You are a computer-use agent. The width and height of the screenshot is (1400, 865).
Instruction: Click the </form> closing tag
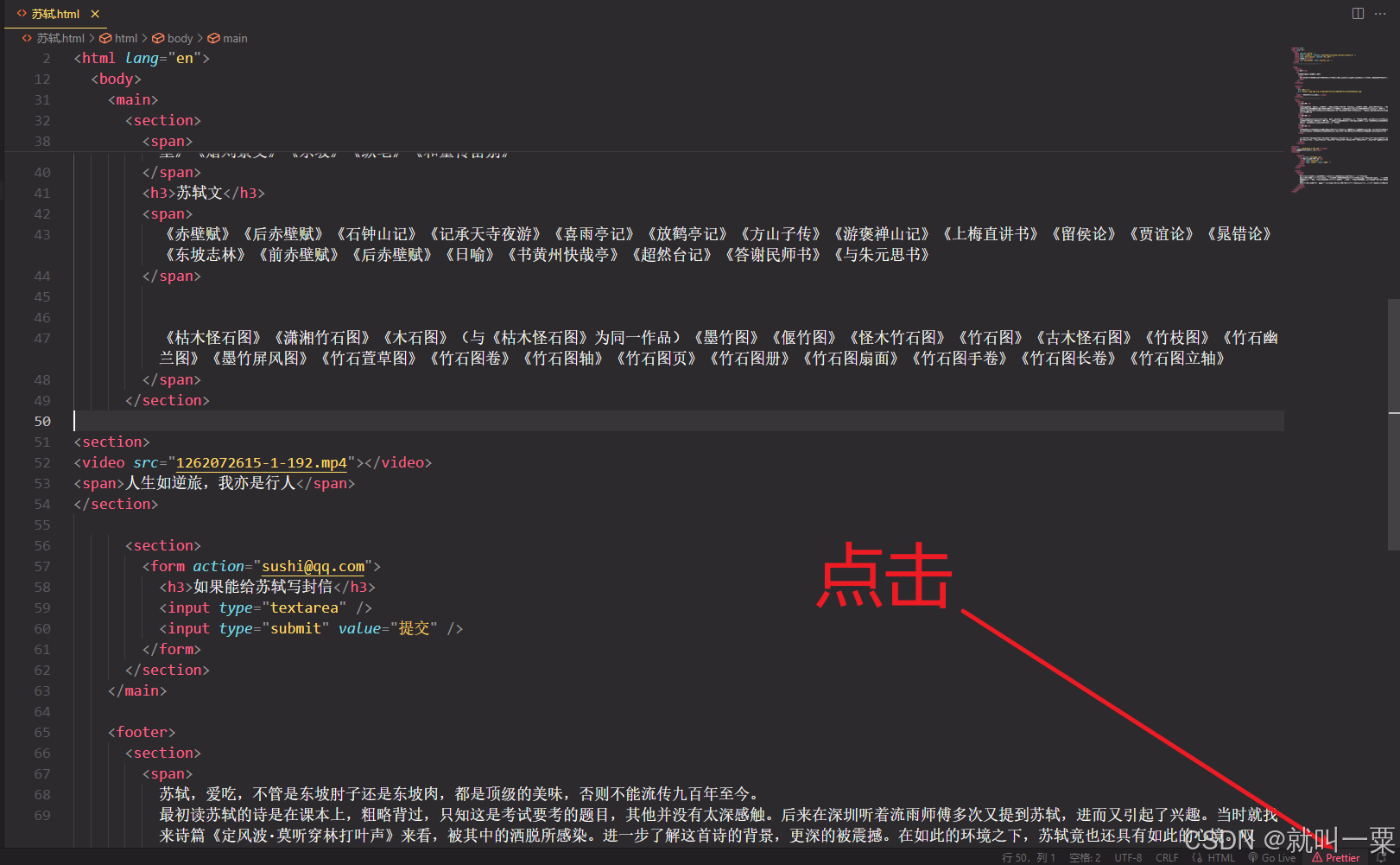pos(171,649)
